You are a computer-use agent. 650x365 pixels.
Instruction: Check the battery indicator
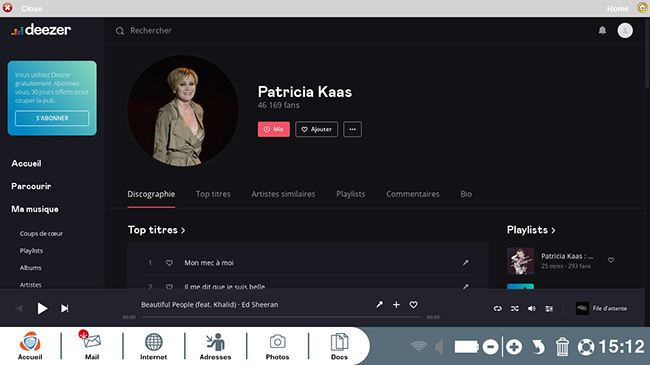pyautogui.click(x=466, y=347)
